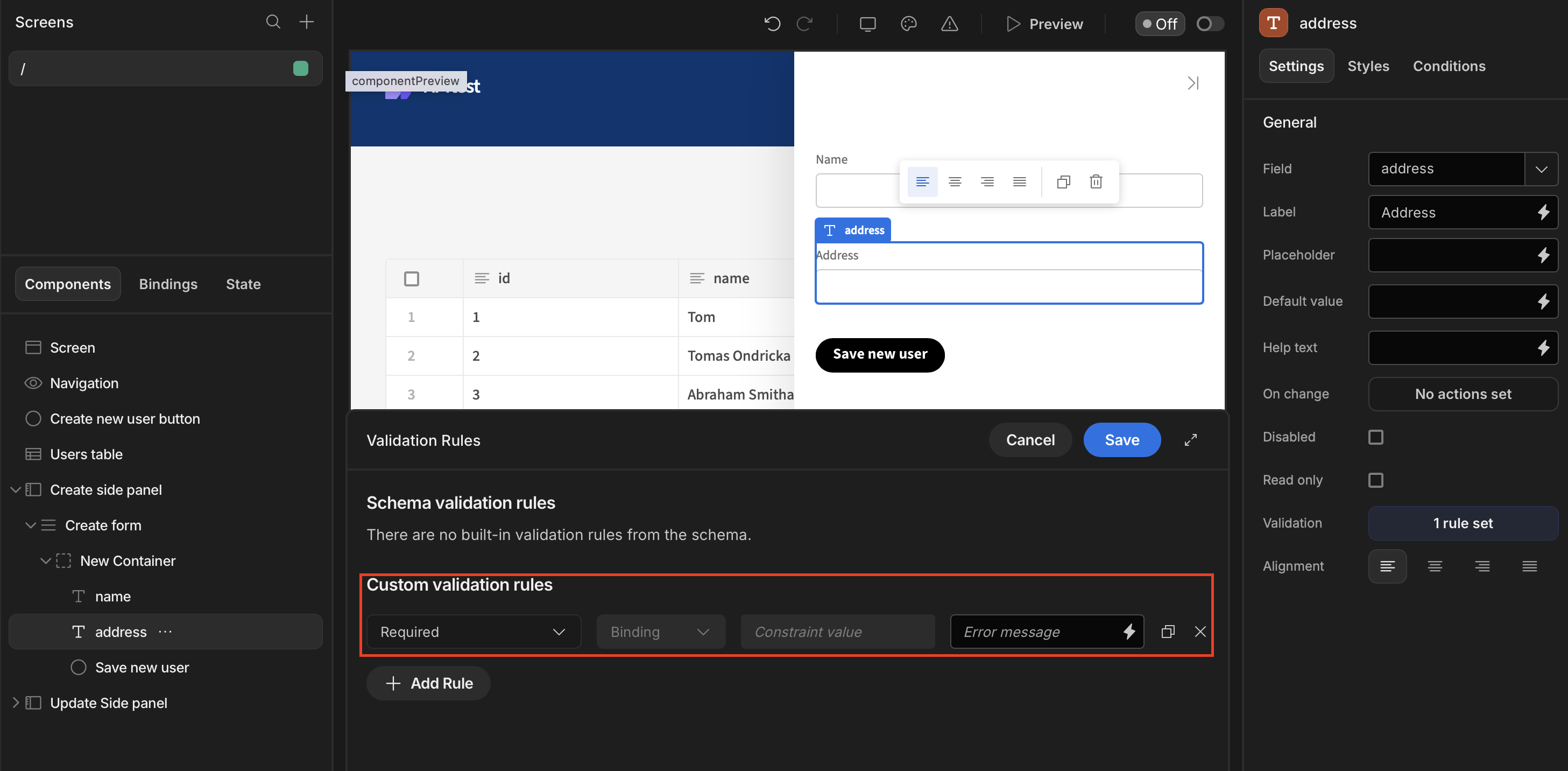Save the validation rules
1568x771 pixels.
[1121, 440]
